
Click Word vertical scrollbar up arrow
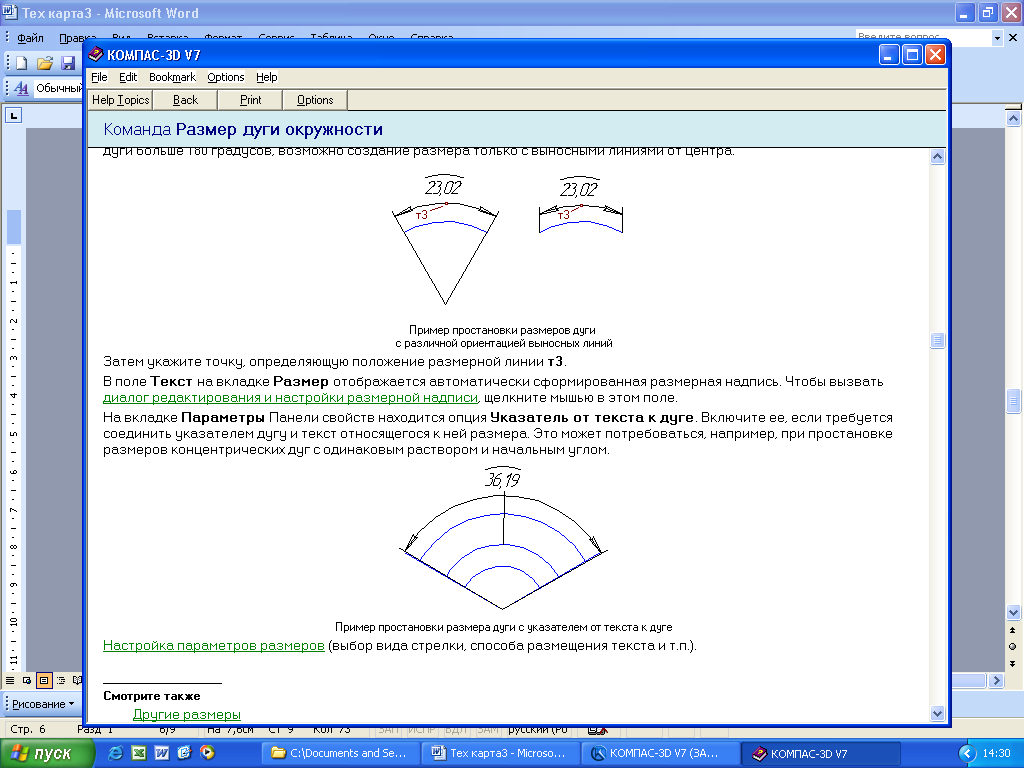(1013, 118)
